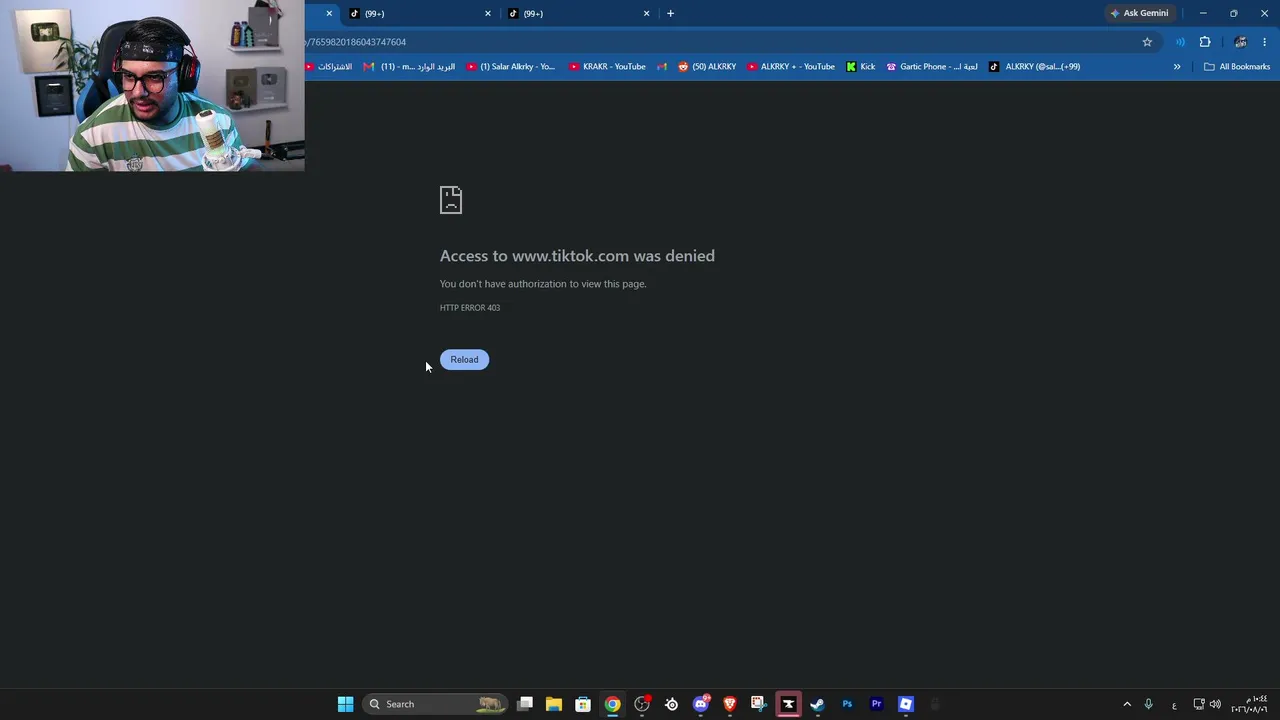Open the All Bookmarks folder
The image size is (1280, 720).
click(x=1237, y=67)
